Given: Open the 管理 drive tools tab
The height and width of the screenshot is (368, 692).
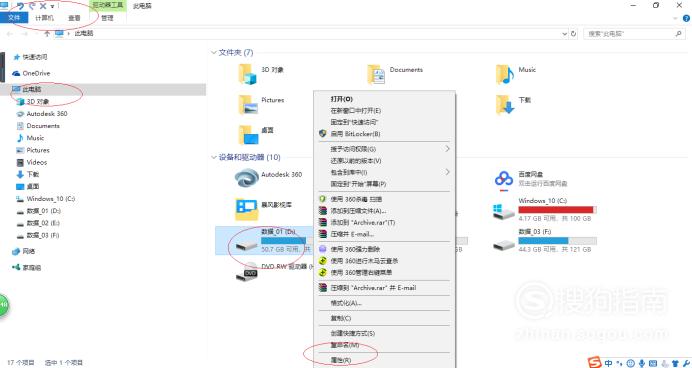Looking at the screenshot, I should pyautogui.click(x=107, y=18).
